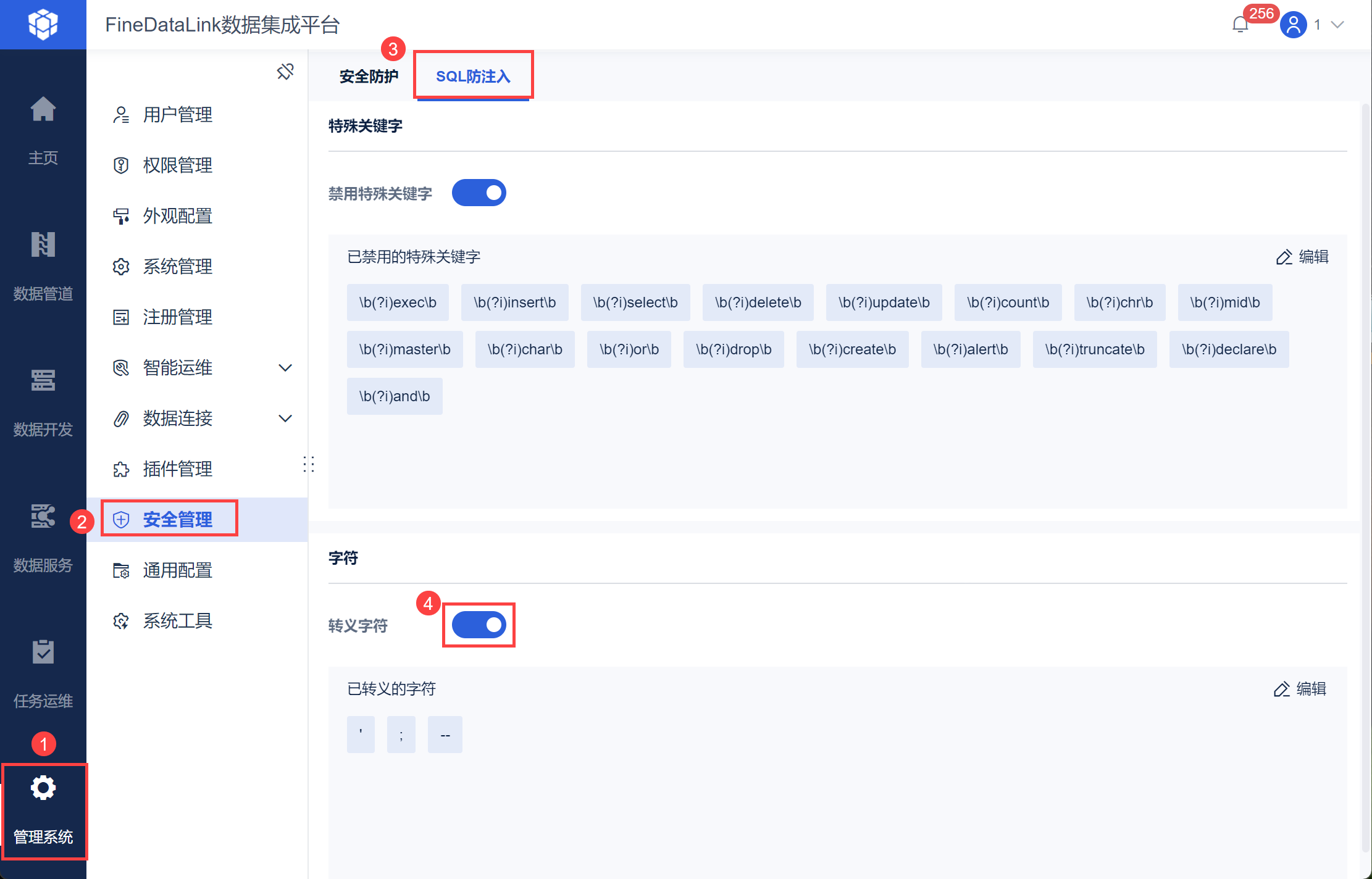Expand the 智能运维 submenu
1372x879 pixels.
(285, 368)
